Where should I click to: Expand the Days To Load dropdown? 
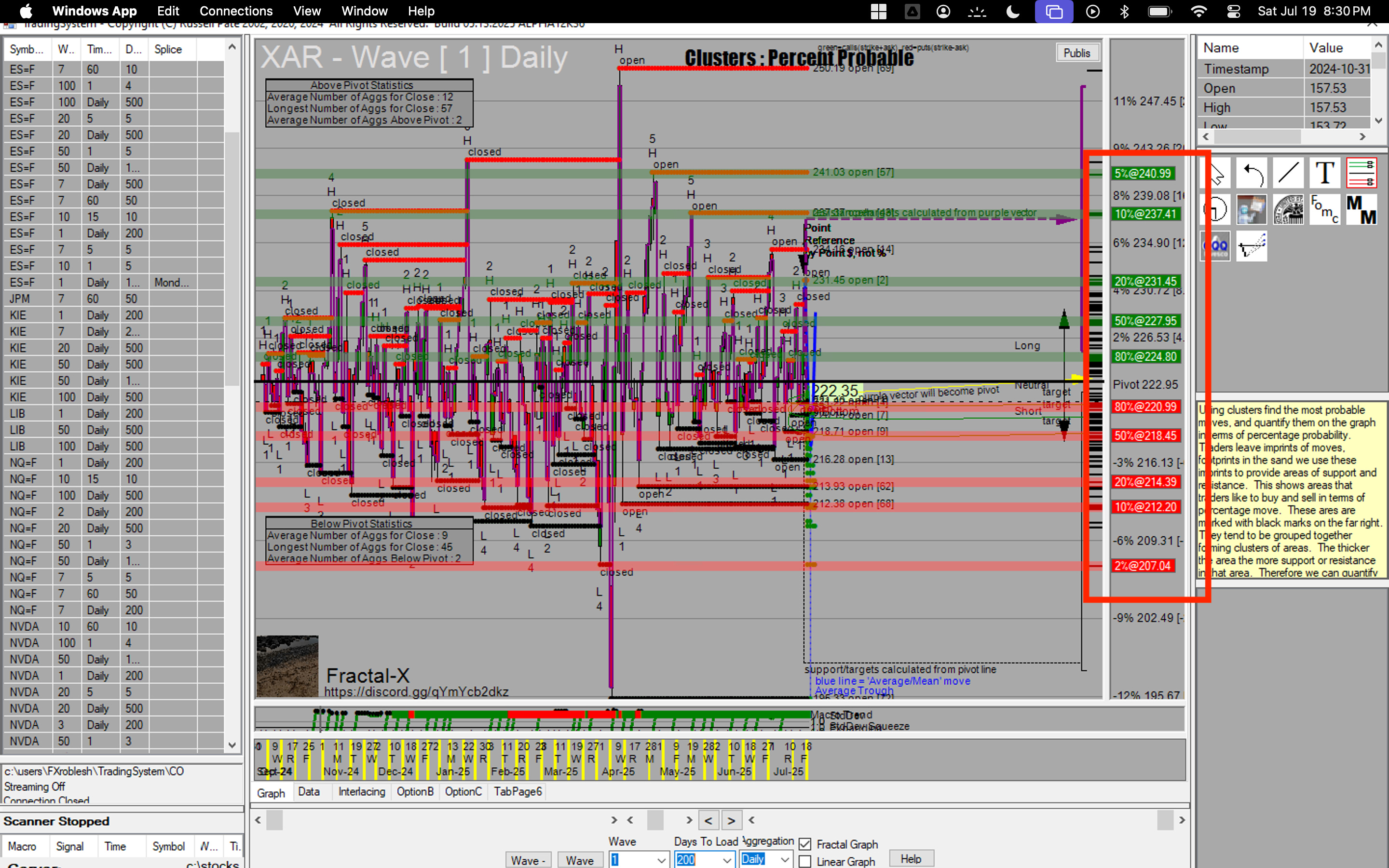pos(727,859)
